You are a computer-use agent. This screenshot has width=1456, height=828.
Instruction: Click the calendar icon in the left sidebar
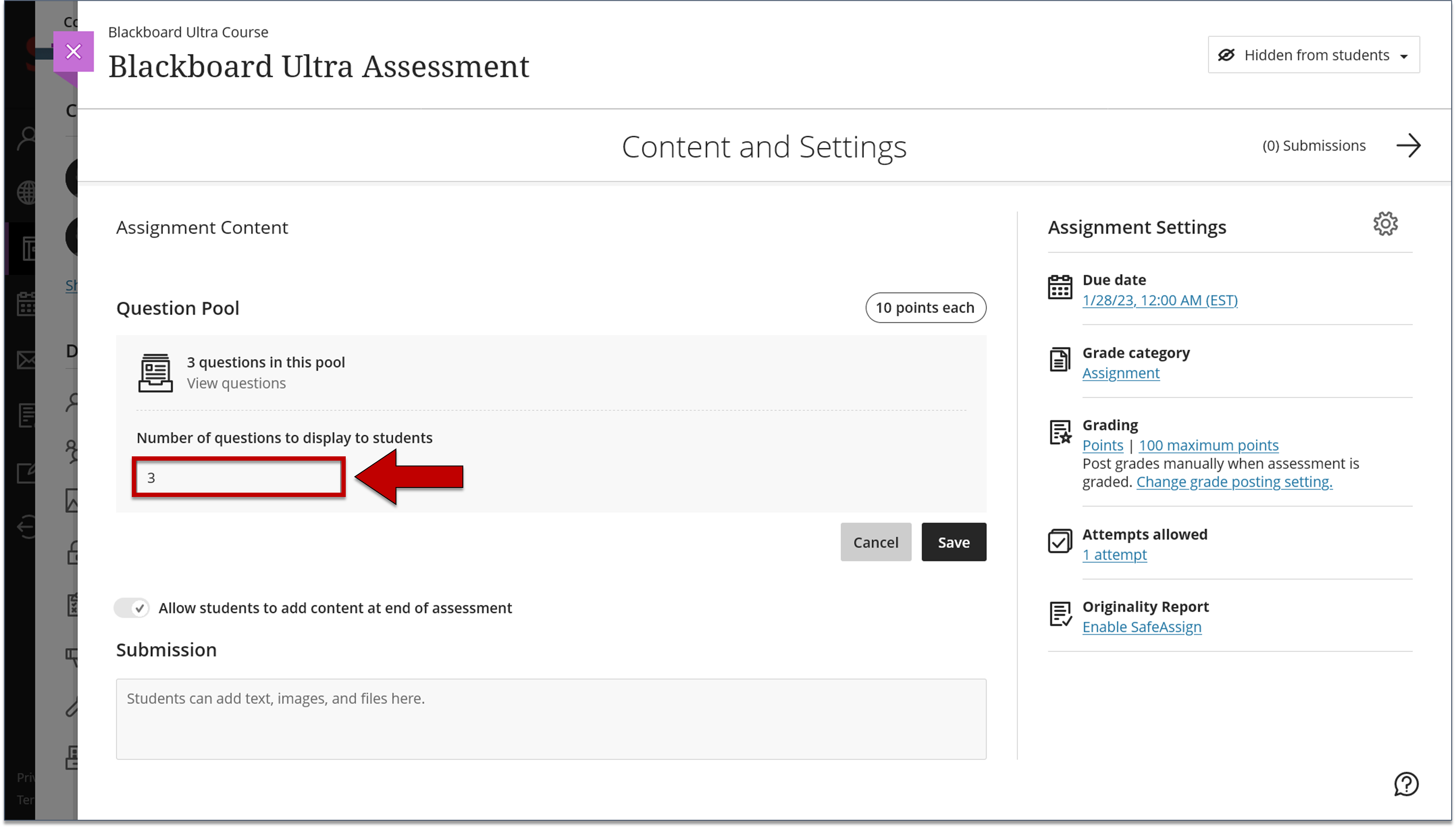(26, 304)
